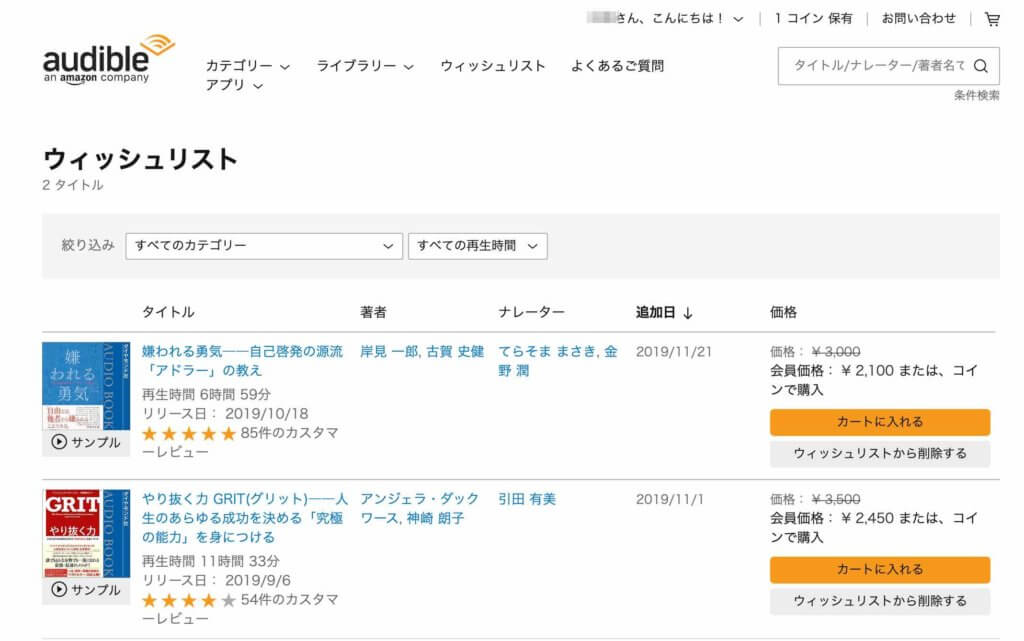Open すべてのカテゴリー filter dropdown
The image size is (1024, 641).
[264, 246]
